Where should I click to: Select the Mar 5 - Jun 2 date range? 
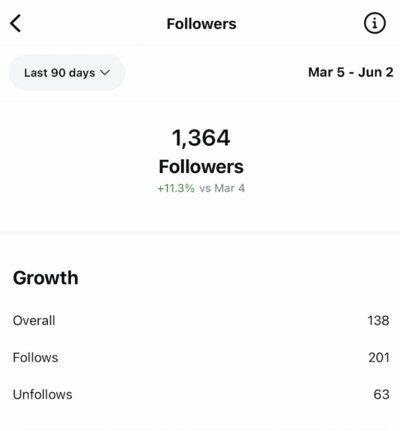point(351,72)
